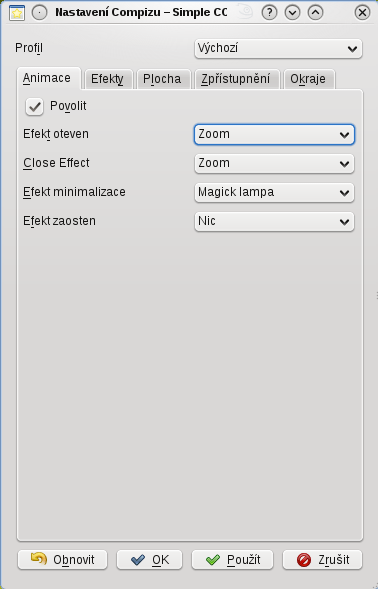Apply changes with Použít button

(232, 560)
